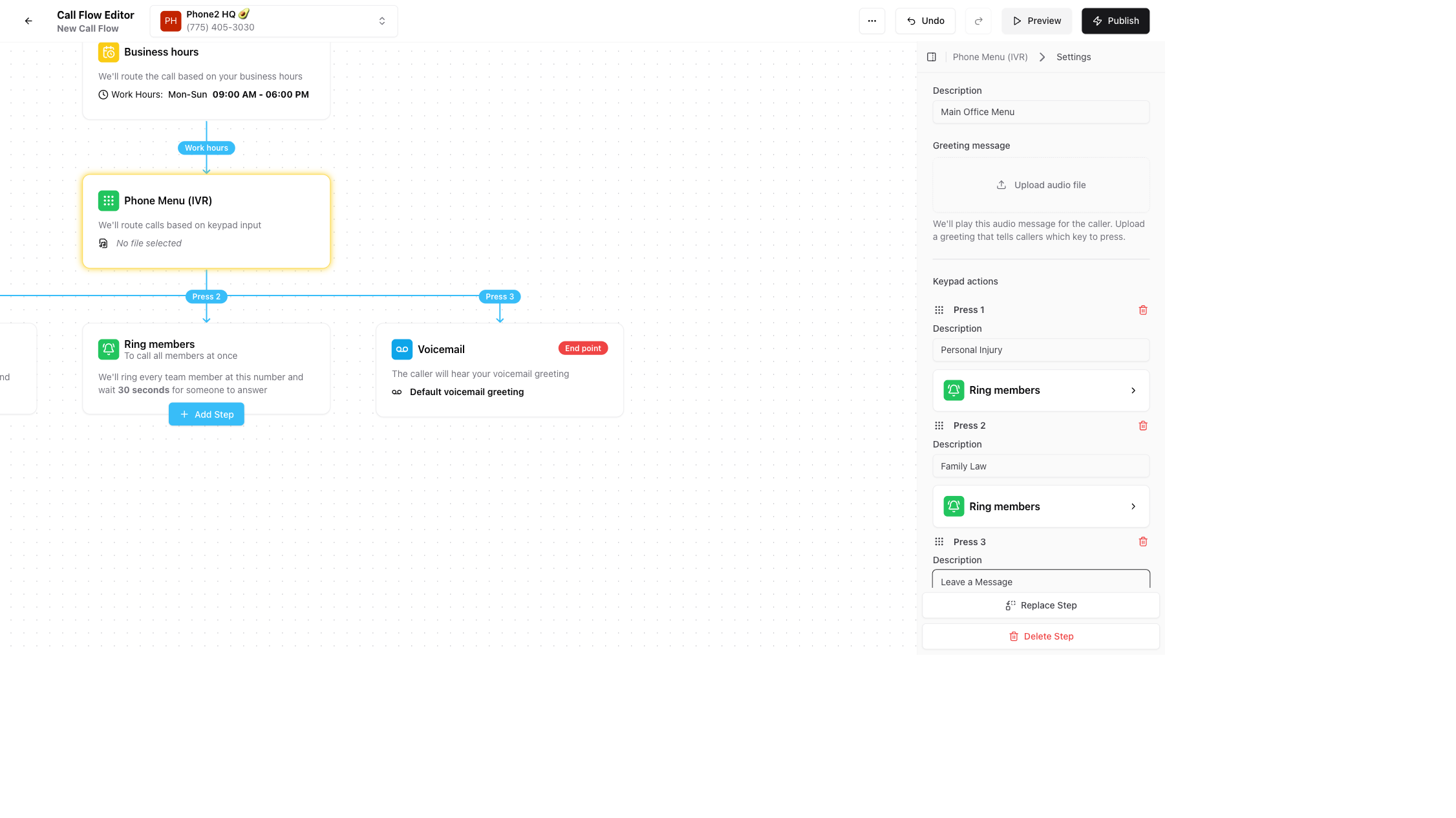The image size is (1456, 818).
Task: Edit the Family Law description field
Action: coord(1041,466)
